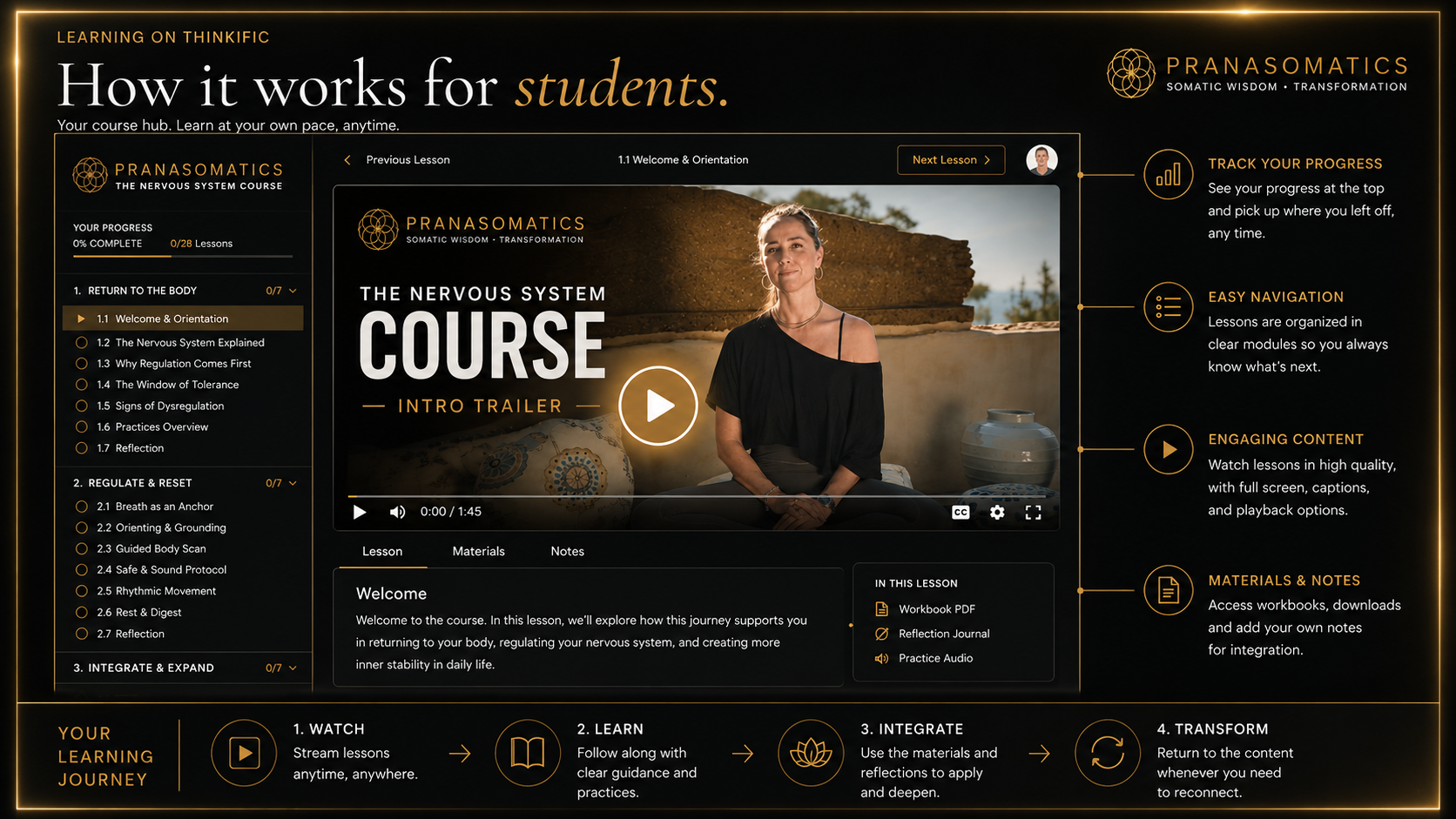Select lesson 1.1 Welcome & Orientation
Viewport: 1456px width, 819px height.
[183, 319]
